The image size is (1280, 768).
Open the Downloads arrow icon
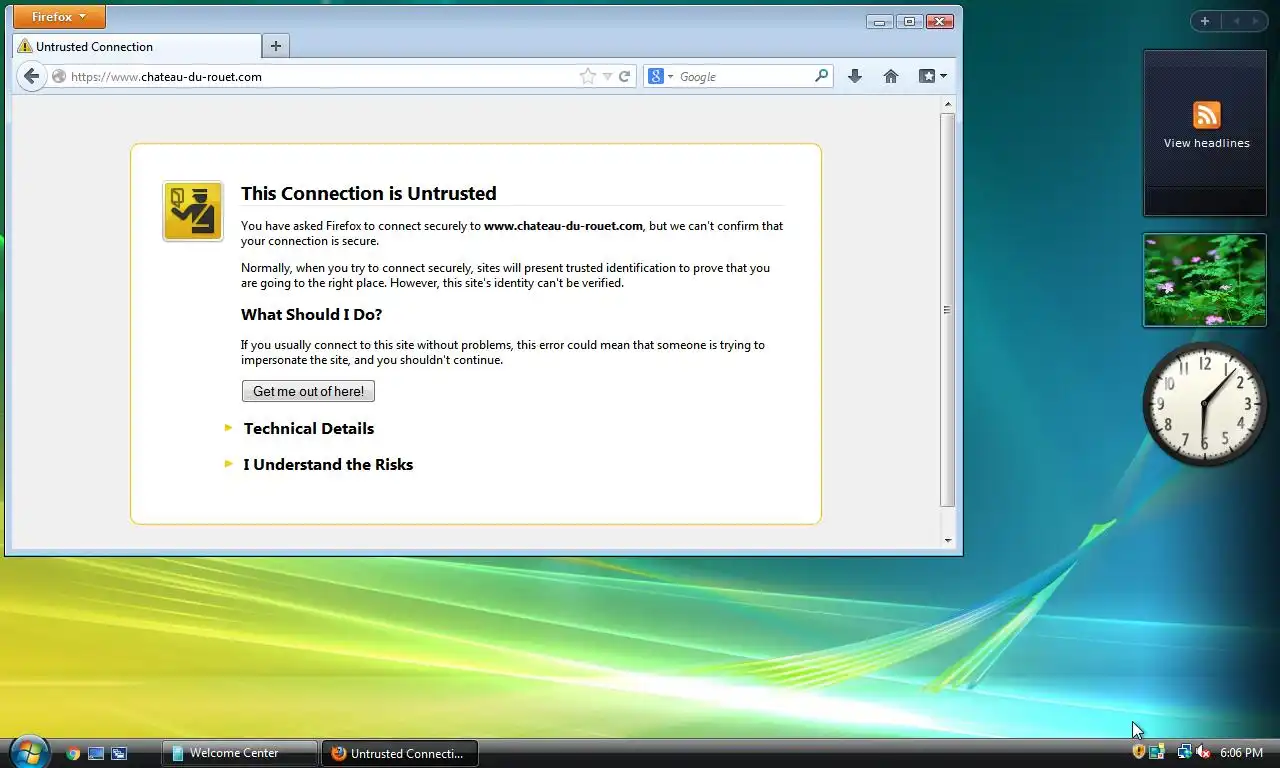pos(855,76)
